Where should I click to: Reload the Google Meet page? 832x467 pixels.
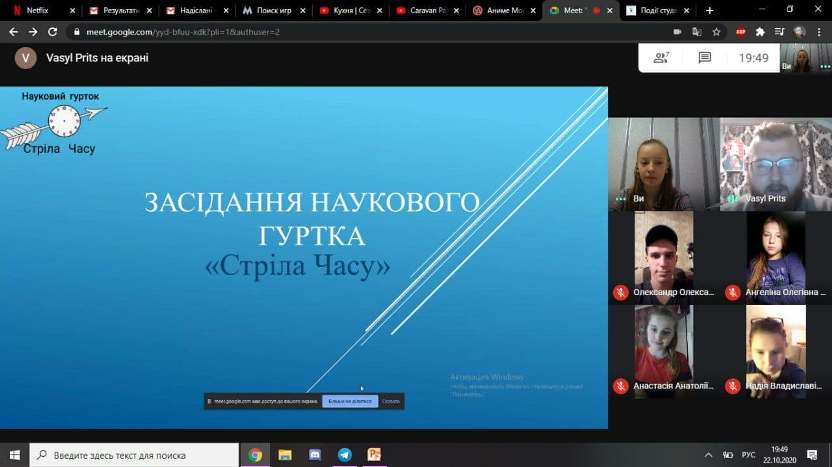[x=52, y=31]
